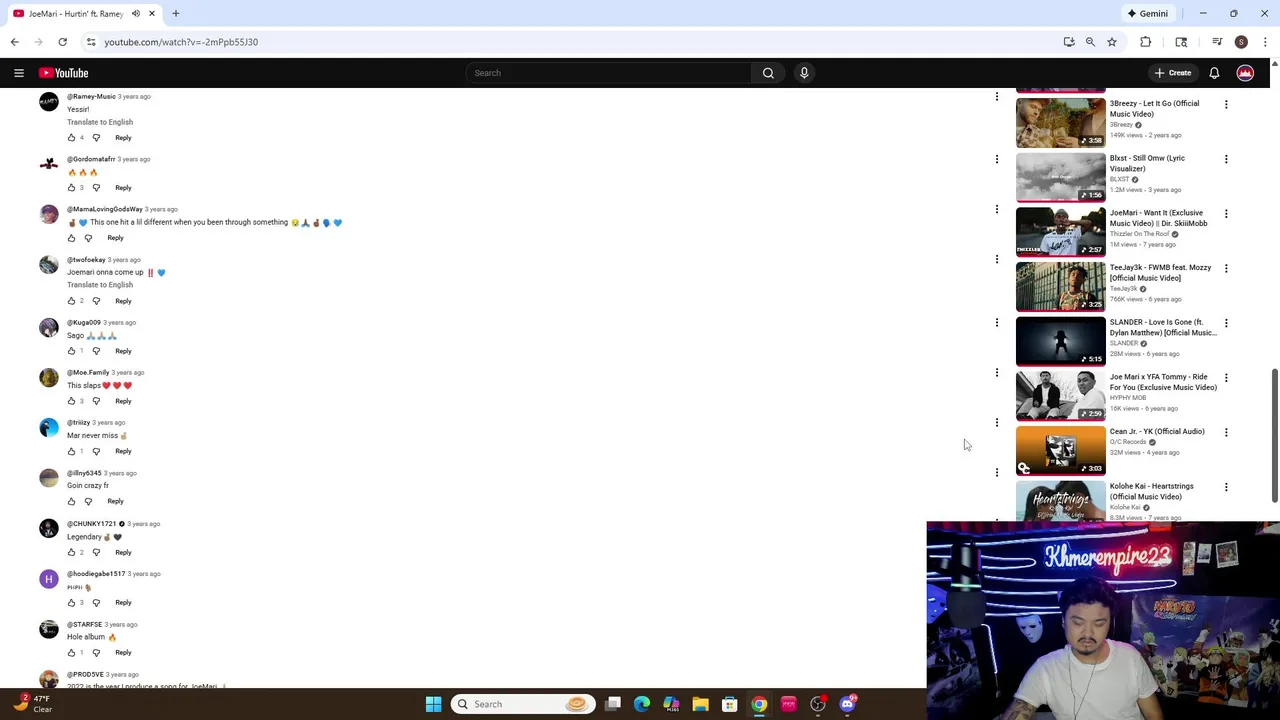Open YouTube notifications bell
This screenshot has height=720, width=1280.
[1214, 73]
